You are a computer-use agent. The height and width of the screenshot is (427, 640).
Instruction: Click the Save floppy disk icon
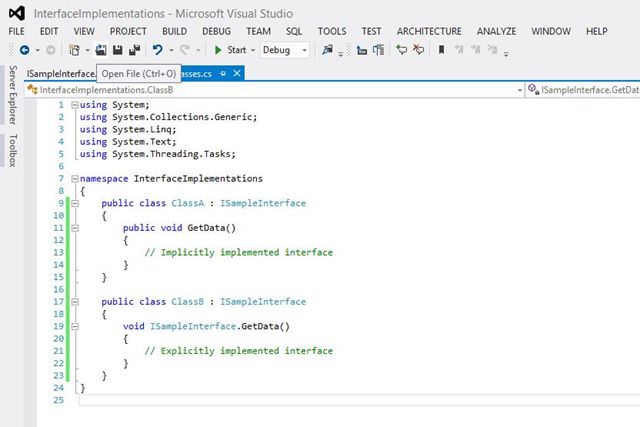click(x=118, y=50)
